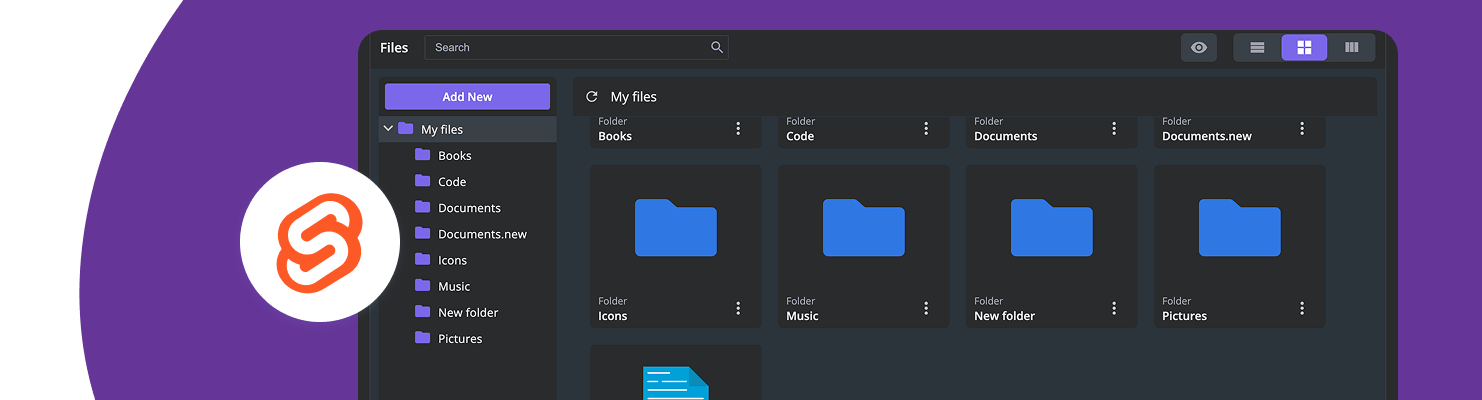
Task: Select New folder in the sidebar tree
Action: point(468,312)
